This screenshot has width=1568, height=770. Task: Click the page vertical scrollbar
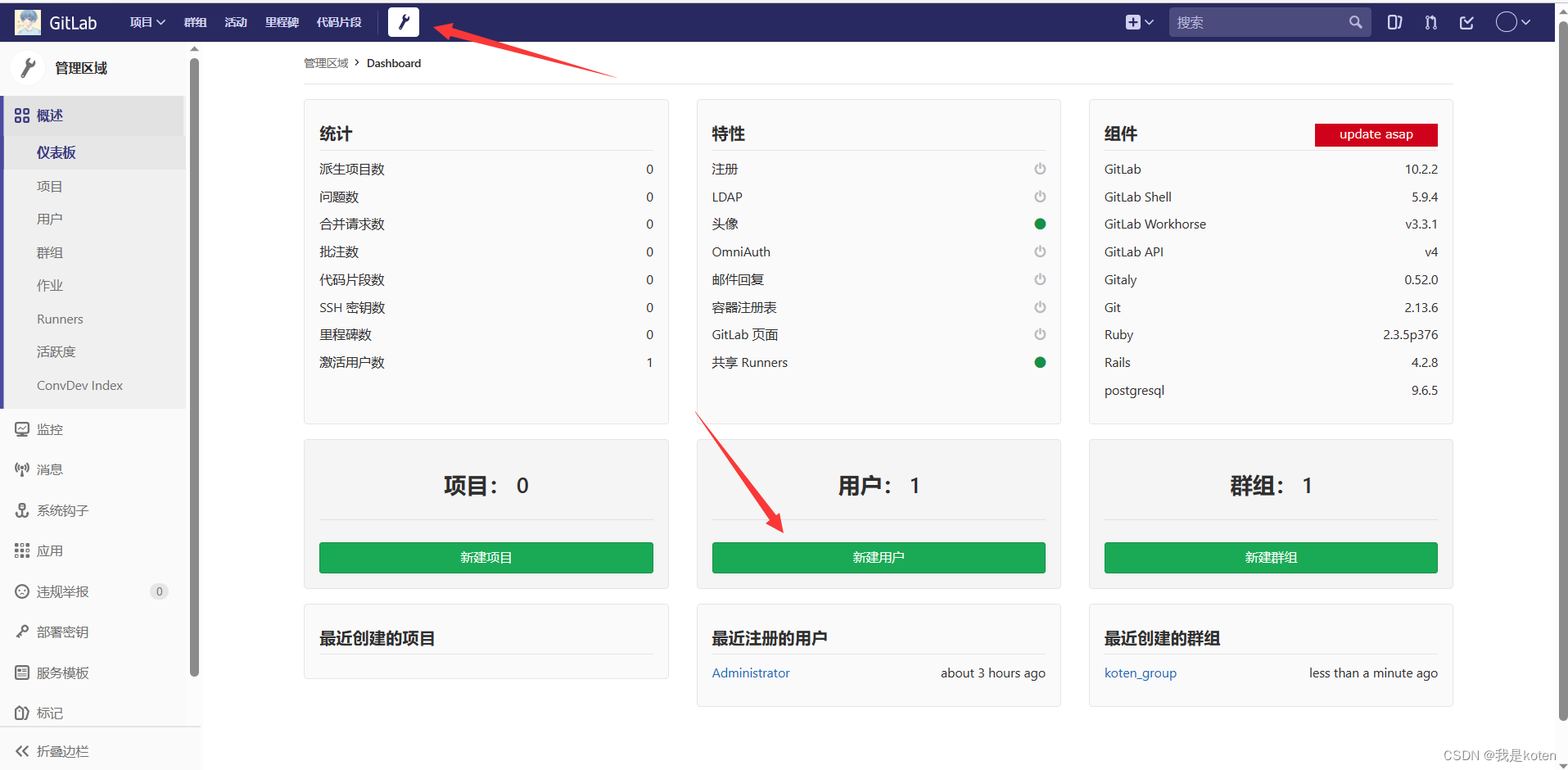tap(1562, 373)
